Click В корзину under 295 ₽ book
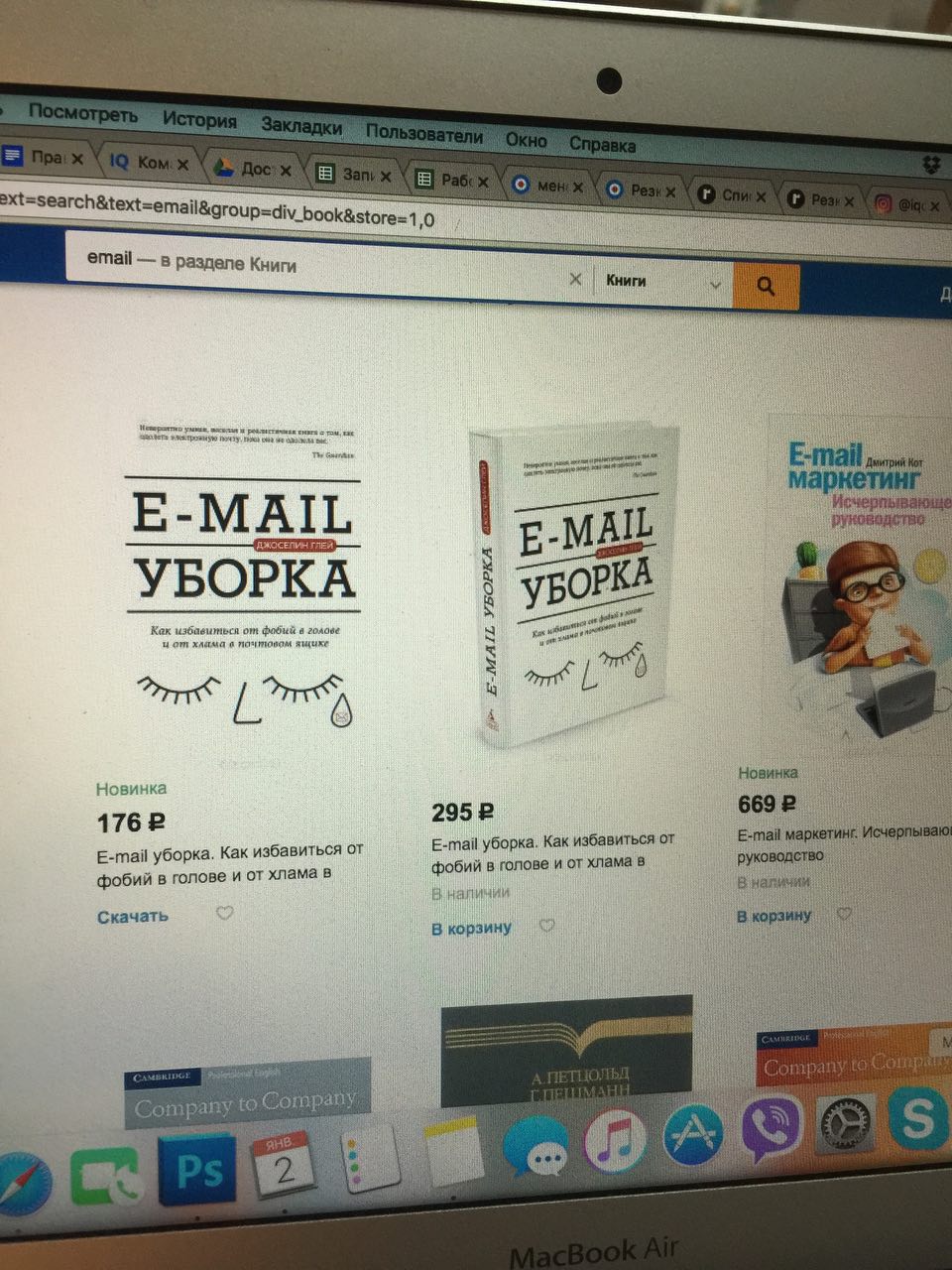The image size is (952, 1270). (472, 929)
